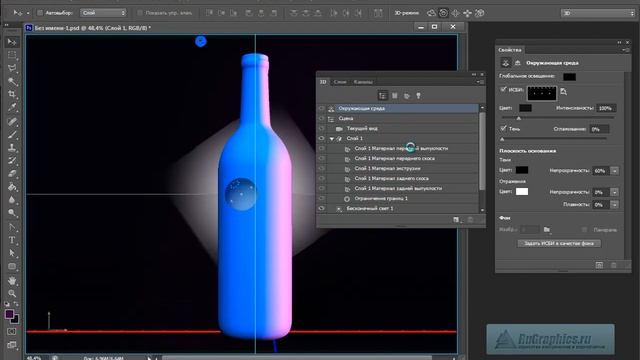Select the Brush tool
This screenshot has width=640, height=360.
[12, 135]
